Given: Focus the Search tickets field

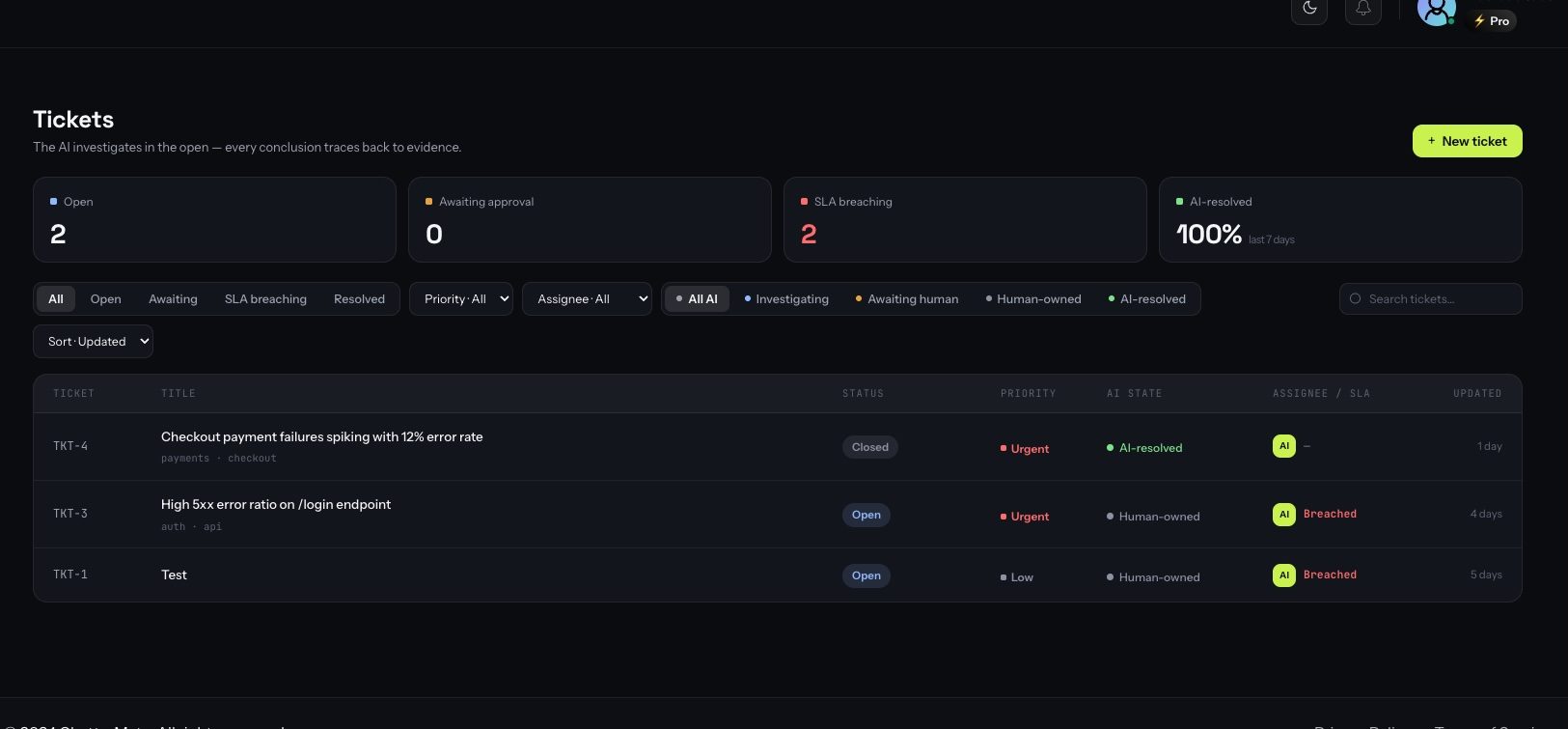Looking at the screenshot, I should 1430,299.
